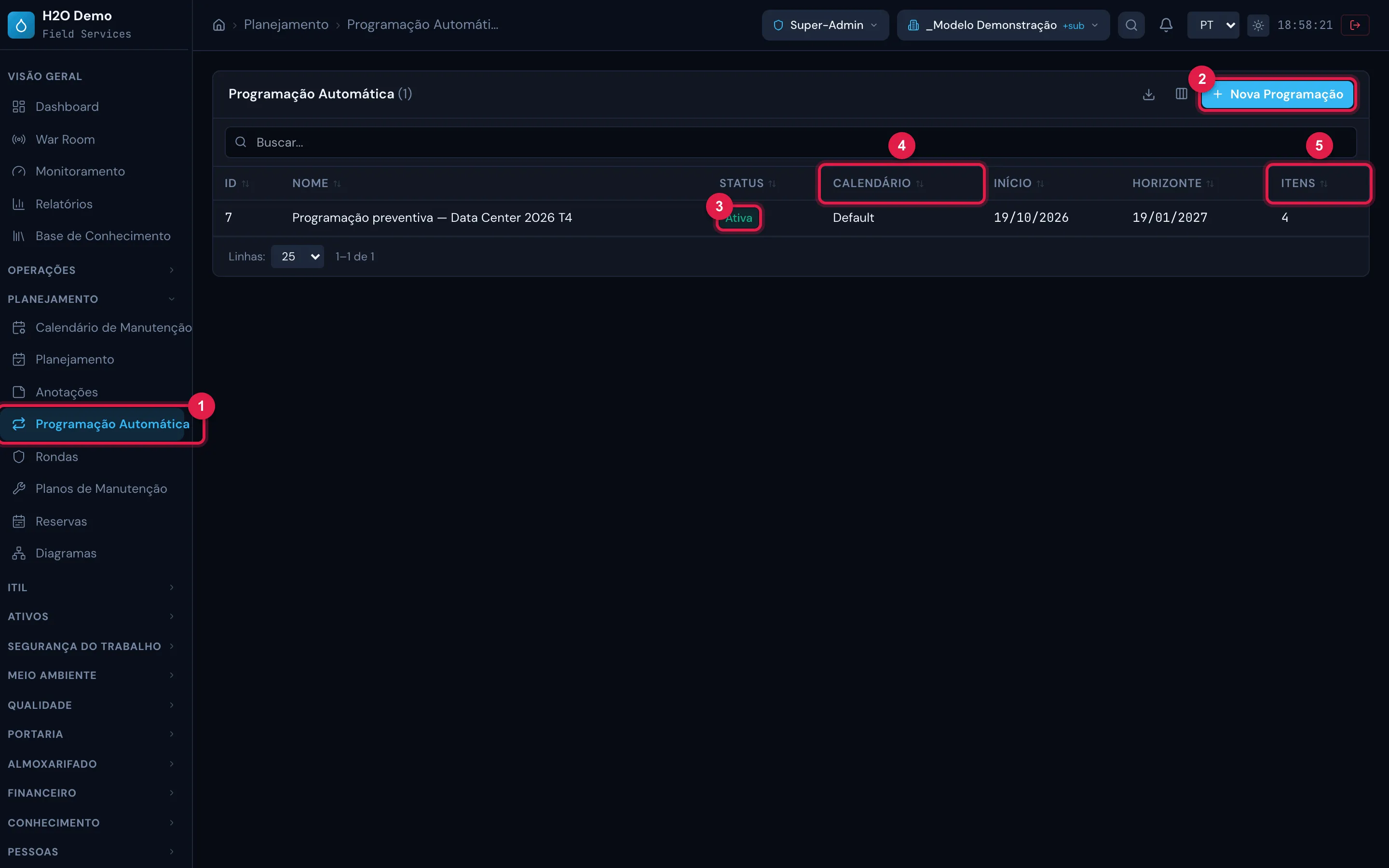Screen dimensions: 1389x868
Task: Open the column visibility icon
Action: click(x=1181, y=94)
